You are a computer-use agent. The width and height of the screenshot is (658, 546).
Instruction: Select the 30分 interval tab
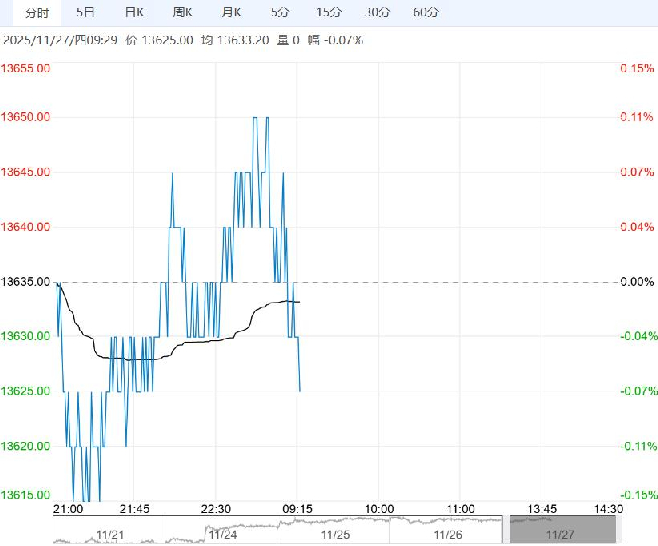378,12
